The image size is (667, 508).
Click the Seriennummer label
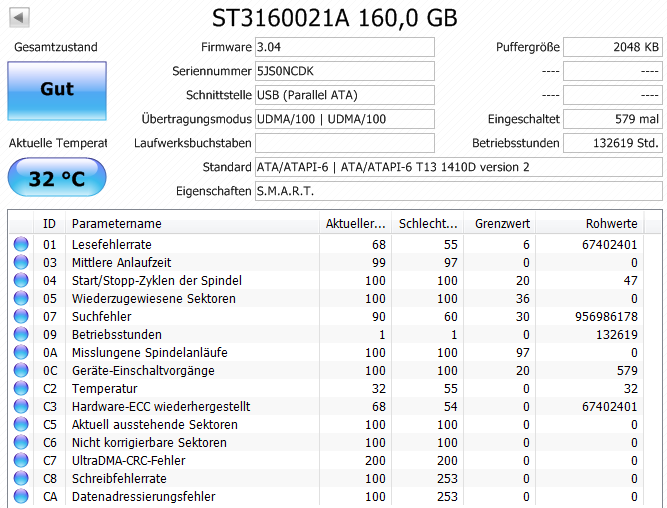tap(211, 71)
